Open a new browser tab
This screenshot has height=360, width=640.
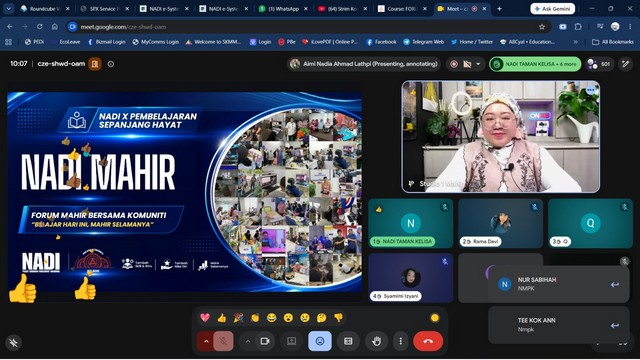tap(499, 9)
